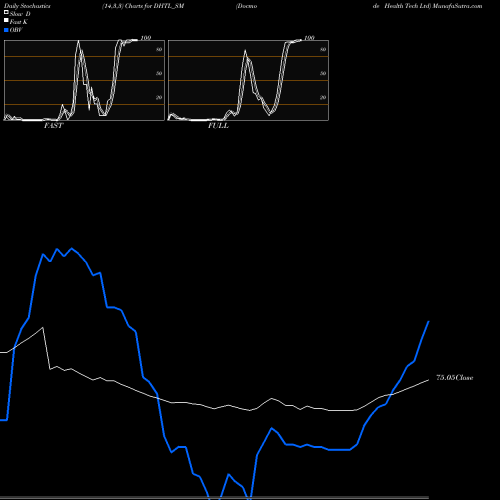Click the 'OBV' legend text
The height and width of the screenshot is (500, 500).
[x=16, y=30]
